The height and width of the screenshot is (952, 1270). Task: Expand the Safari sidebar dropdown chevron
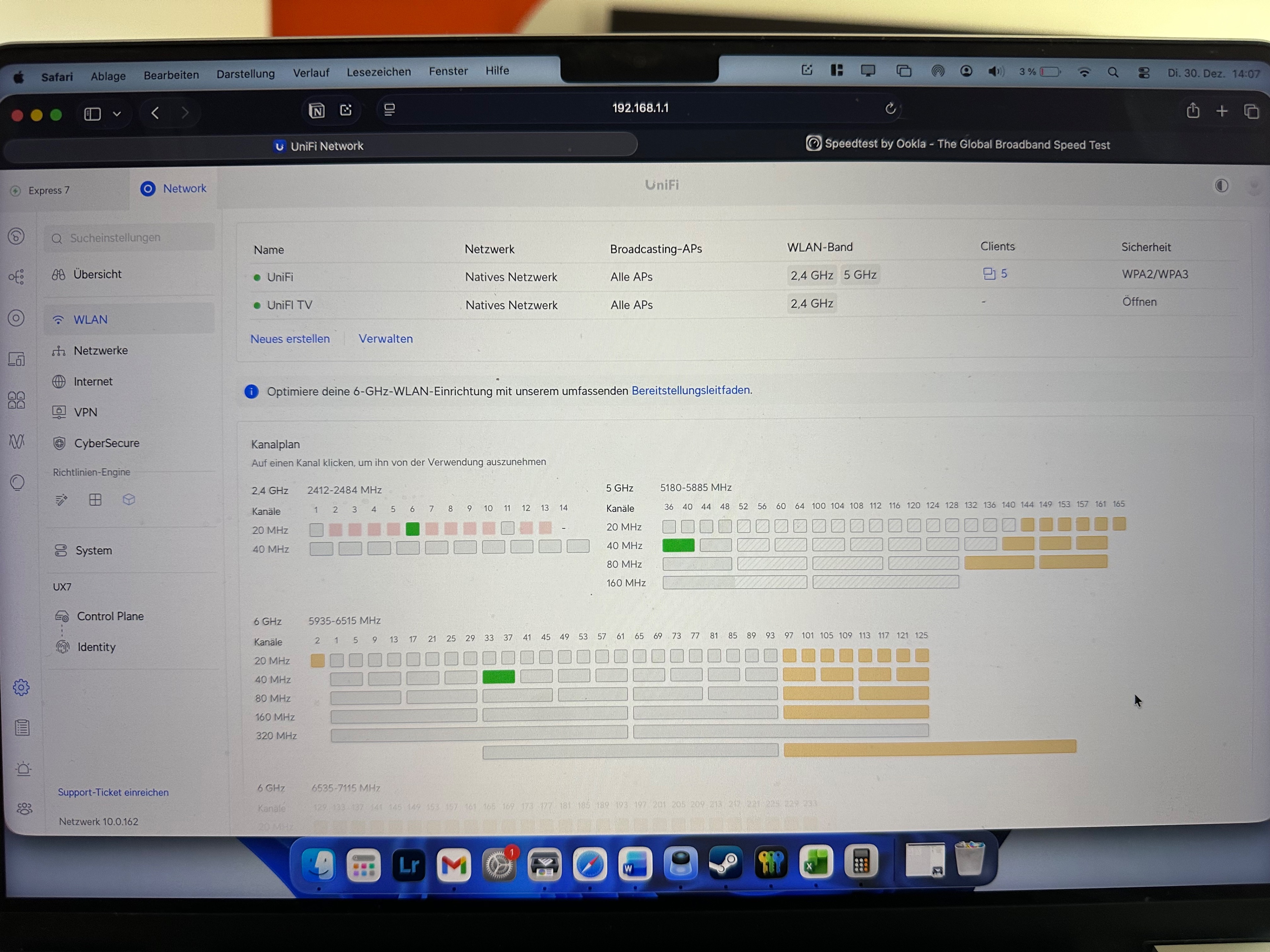pyautogui.click(x=117, y=114)
